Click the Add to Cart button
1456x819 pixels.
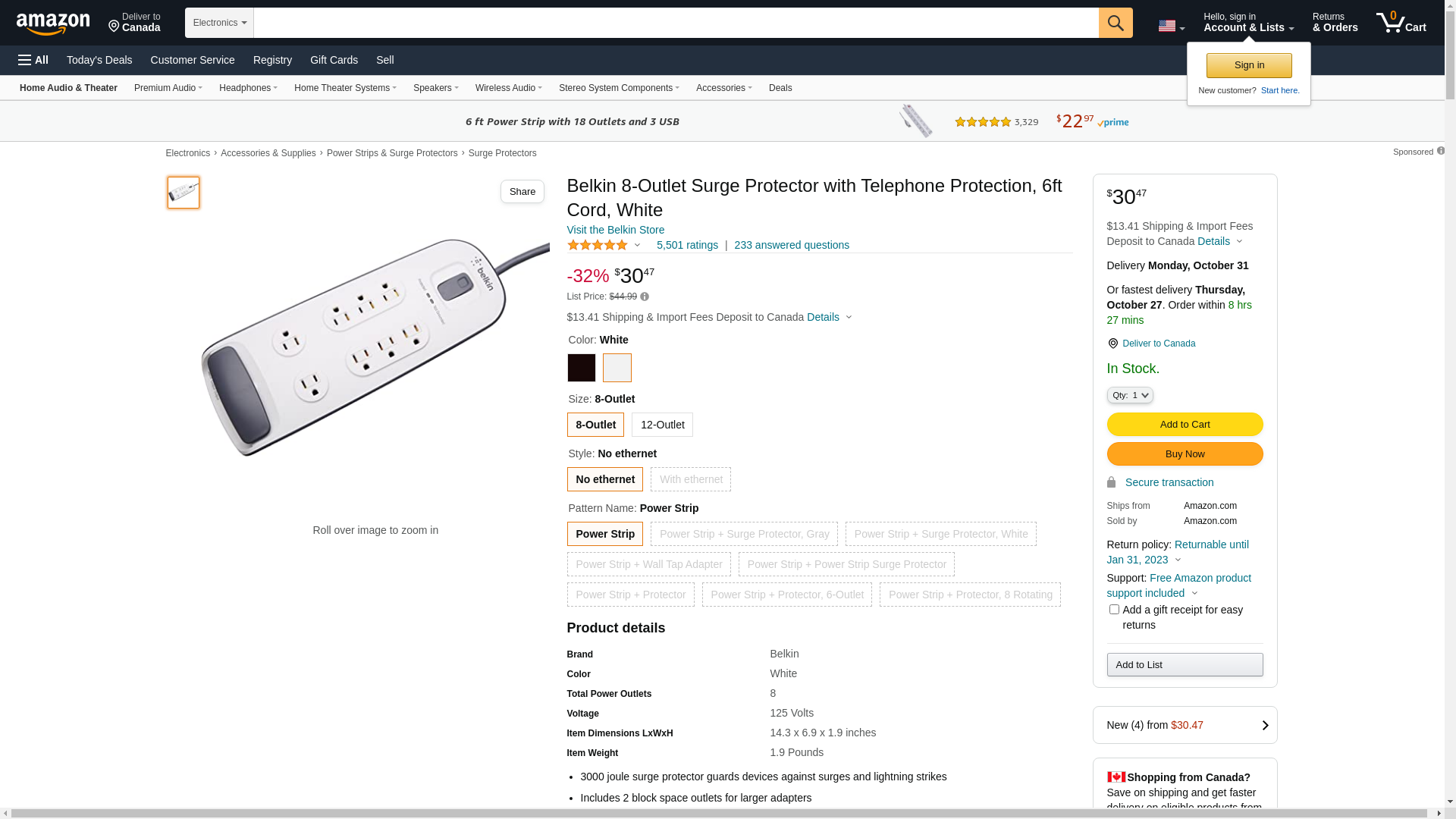pyautogui.click(x=1185, y=425)
